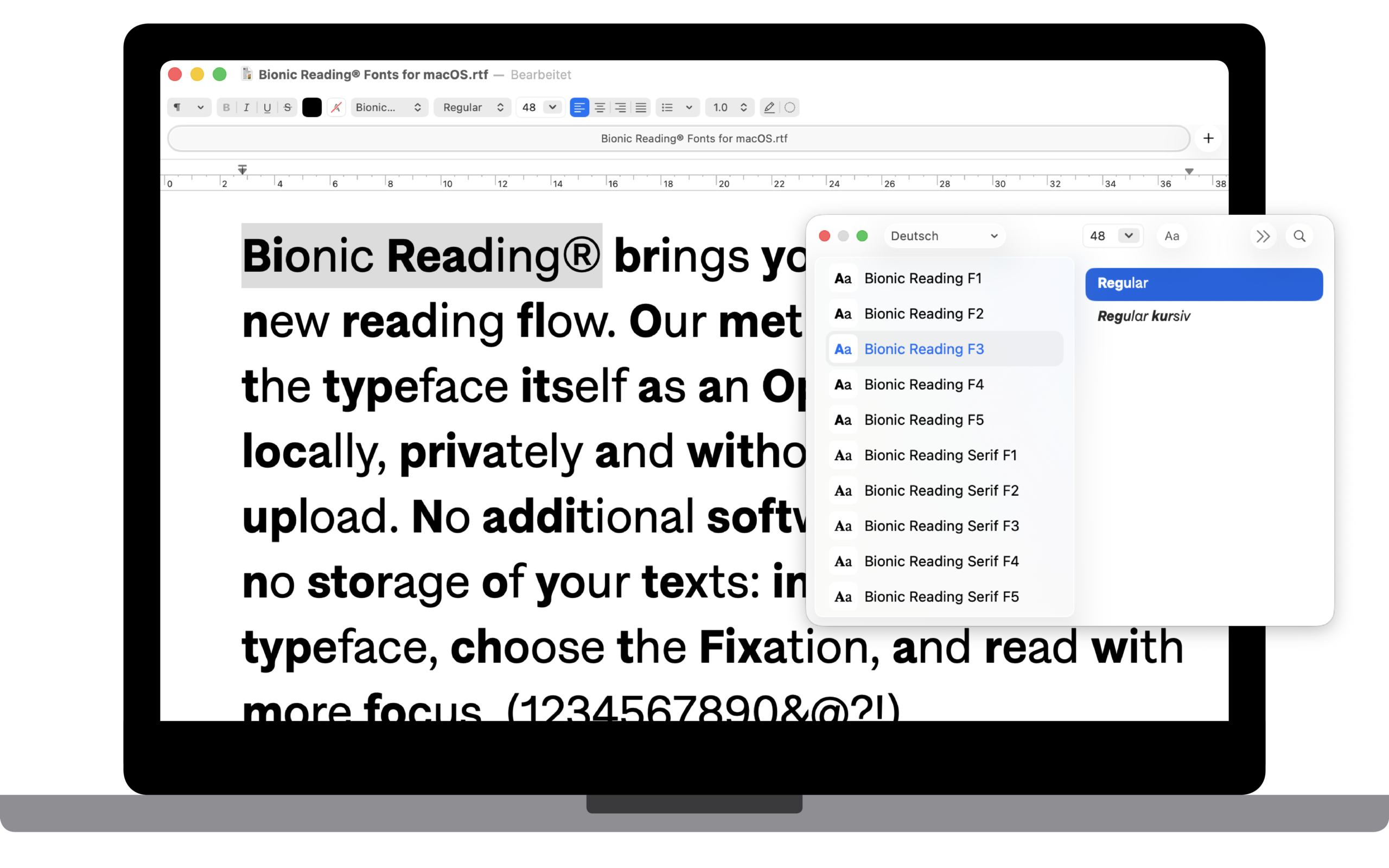Toggle strikethrough formatting
The width and height of the screenshot is (1389, 868).
288,107
